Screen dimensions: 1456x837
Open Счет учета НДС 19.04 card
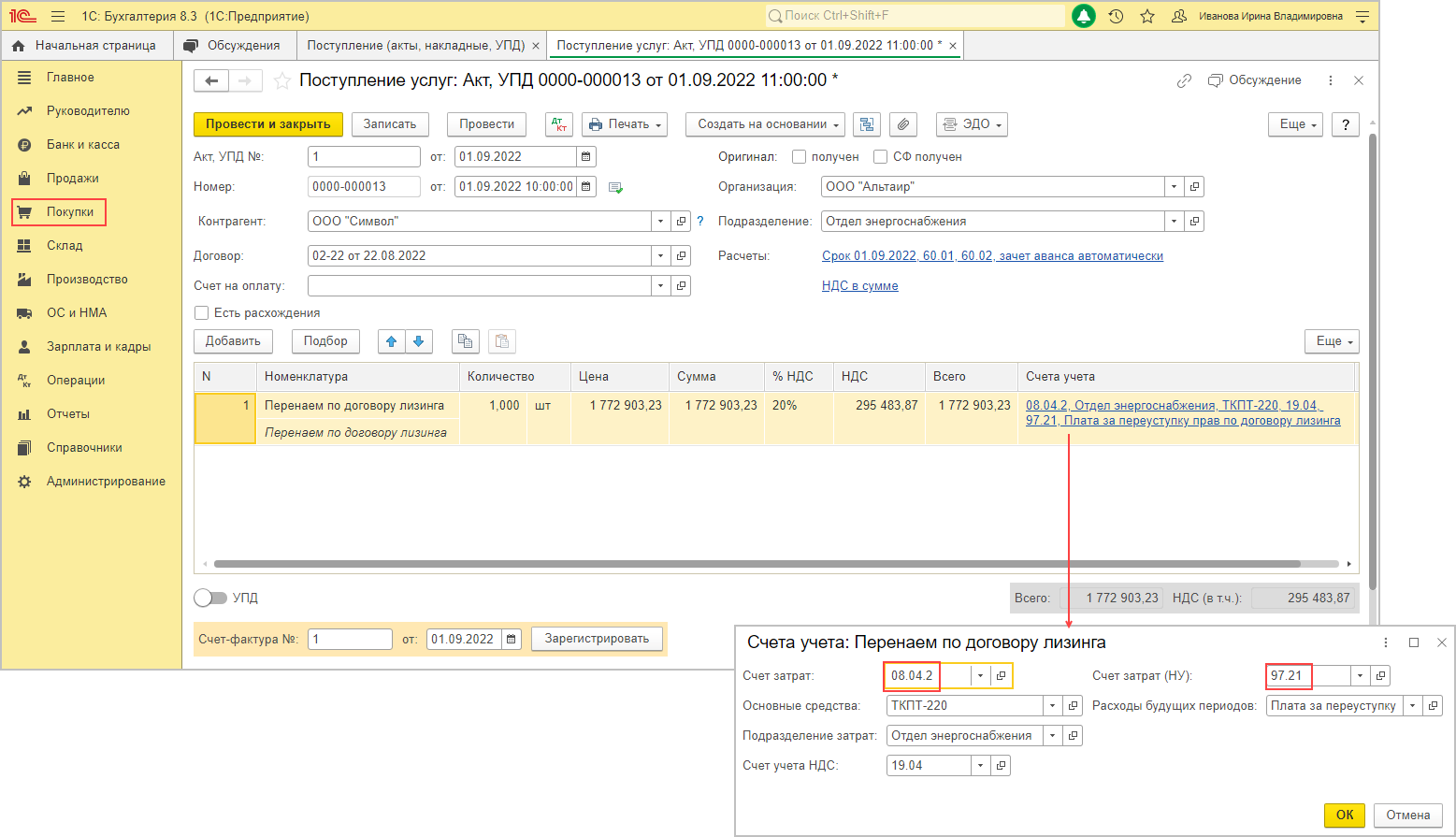pyautogui.click(x=1001, y=766)
